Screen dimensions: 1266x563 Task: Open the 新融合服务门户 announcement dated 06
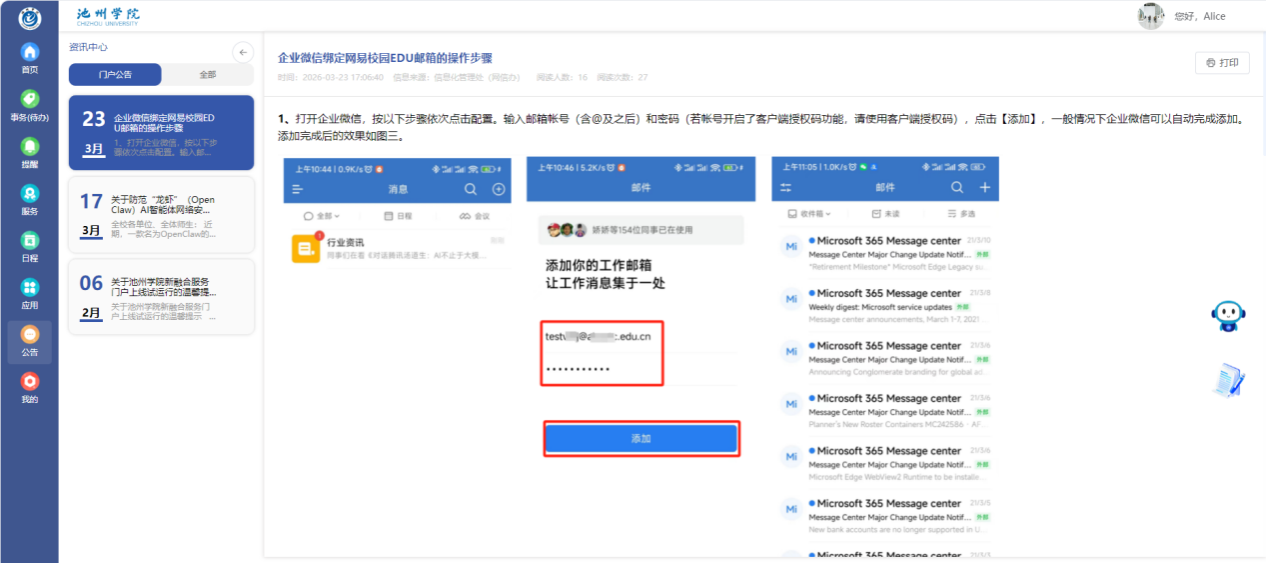point(161,296)
